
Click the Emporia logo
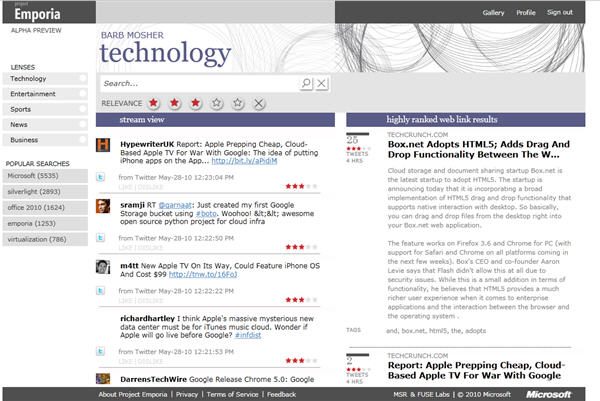coord(37,14)
